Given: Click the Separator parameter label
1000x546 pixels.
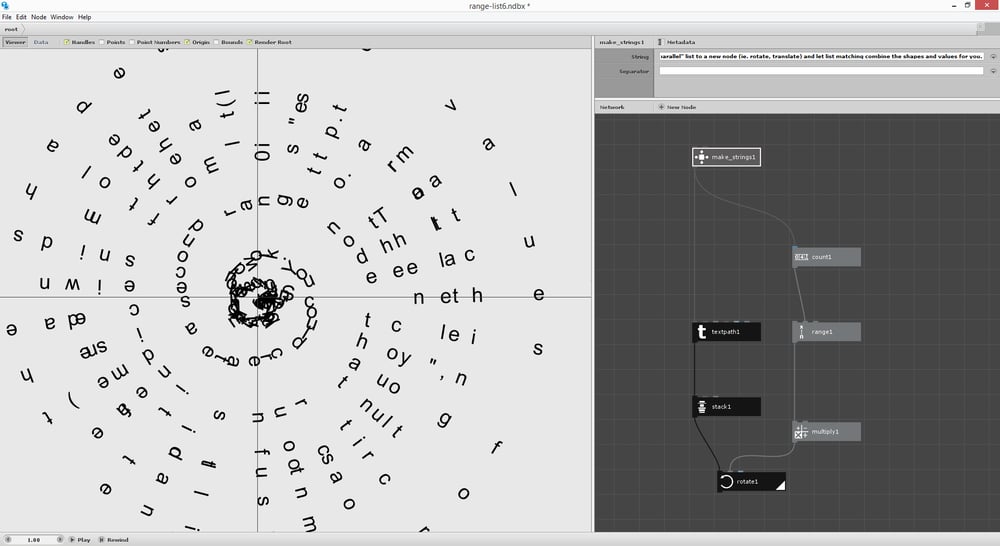Looking at the screenshot, I should point(634,71).
